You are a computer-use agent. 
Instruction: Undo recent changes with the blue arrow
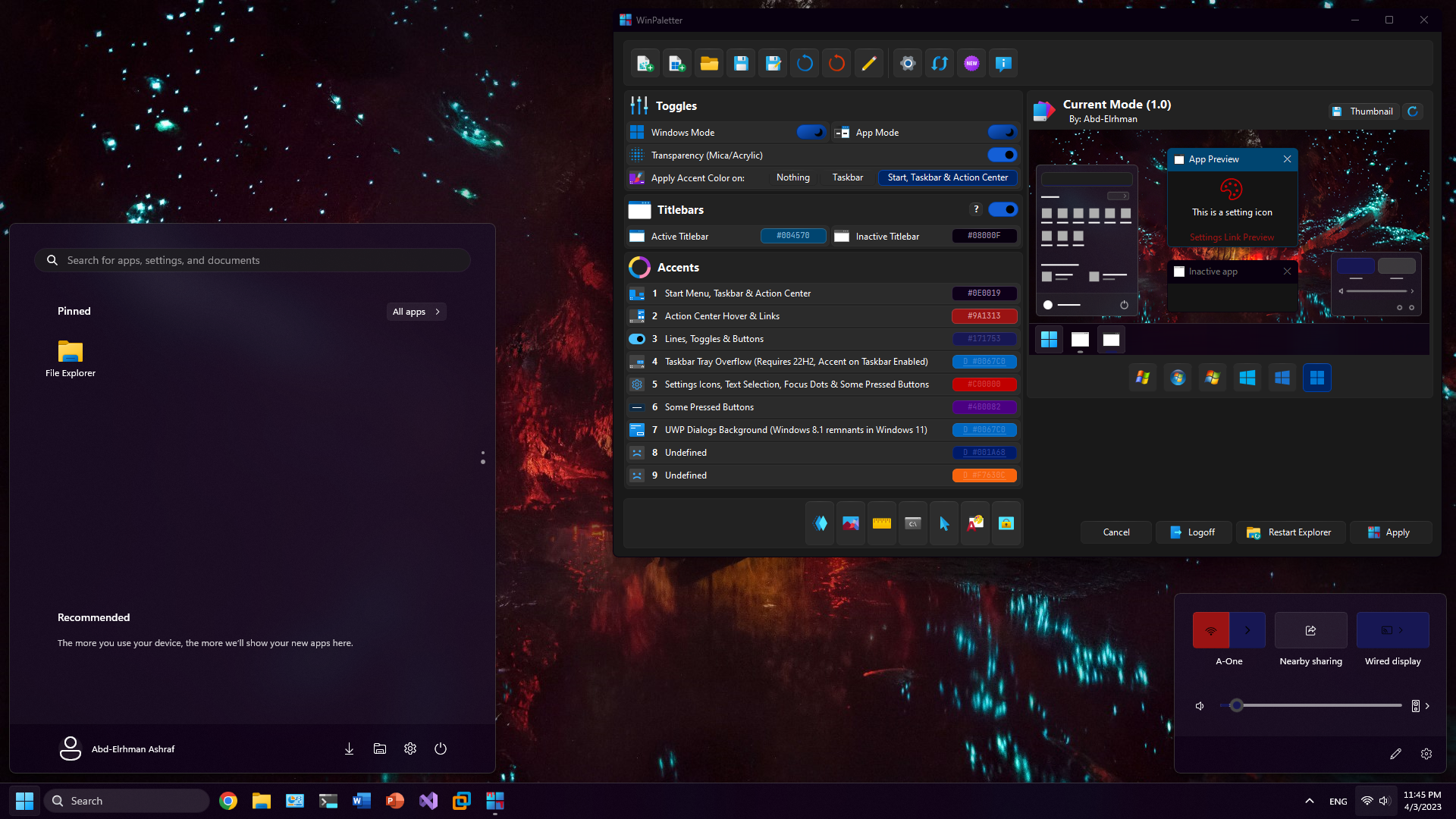(805, 63)
